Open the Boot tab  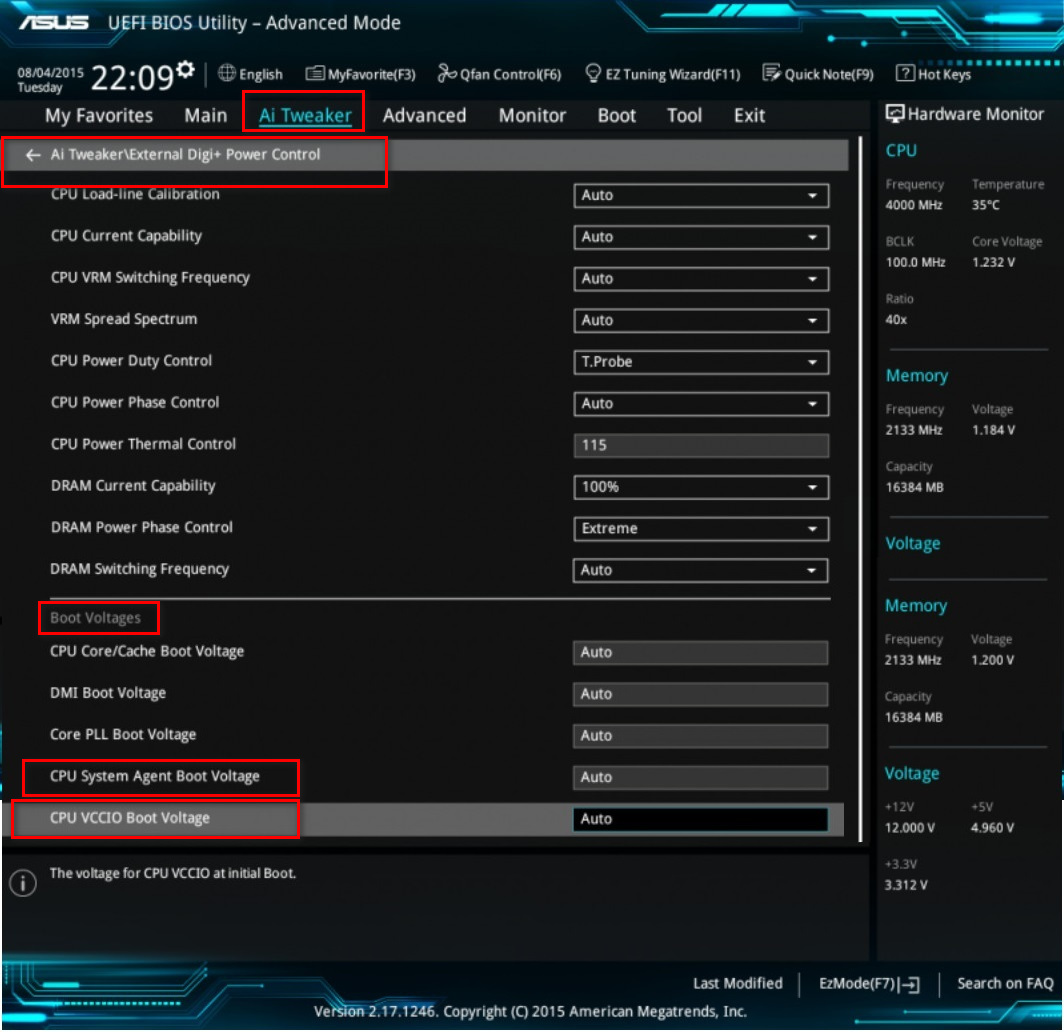pyautogui.click(x=616, y=115)
